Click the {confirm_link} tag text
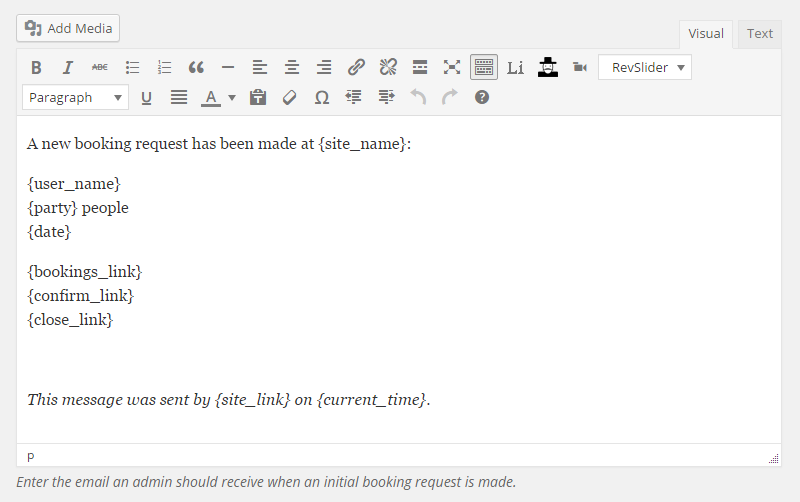 click(x=81, y=295)
